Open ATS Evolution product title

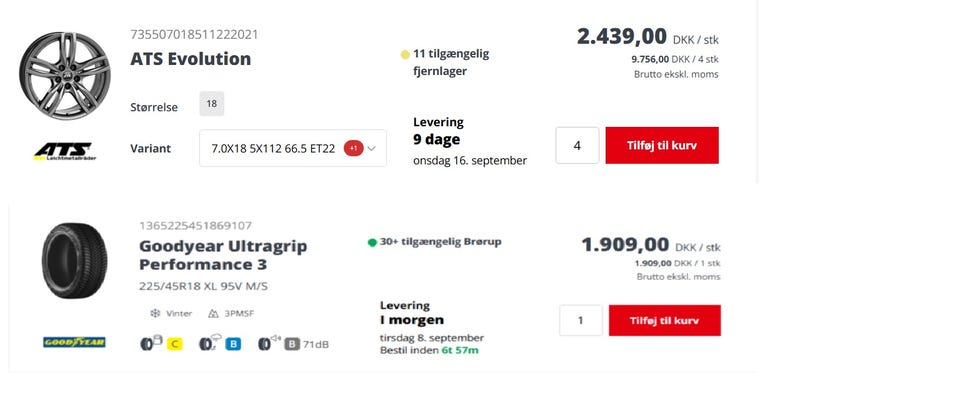click(x=190, y=59)
